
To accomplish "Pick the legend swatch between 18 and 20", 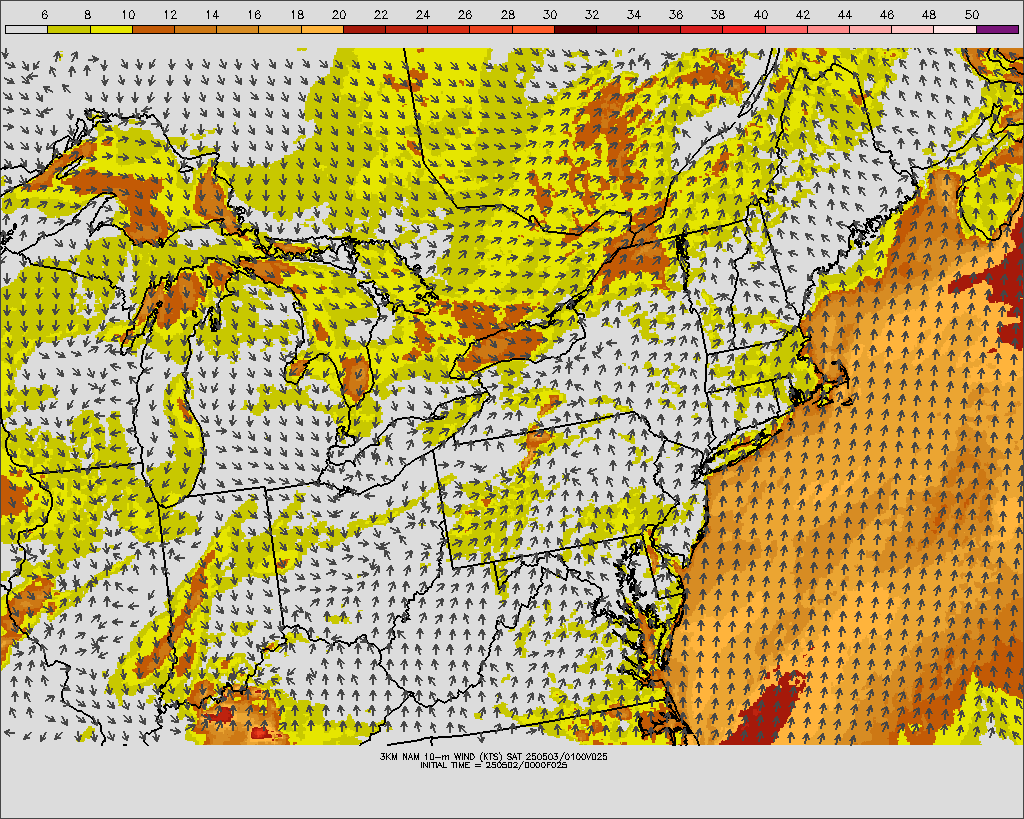I will [322, 29].
